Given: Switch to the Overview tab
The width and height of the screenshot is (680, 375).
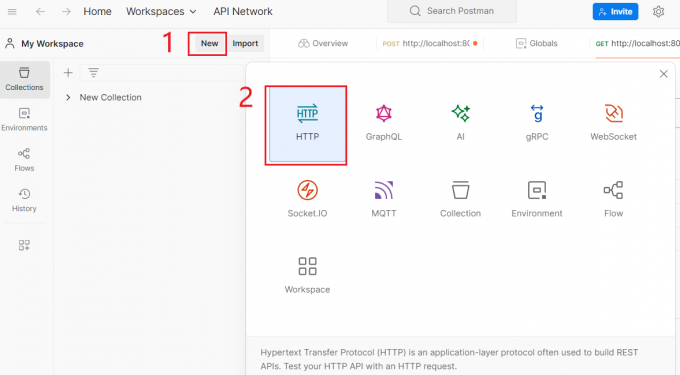Looking at the screenshot, I should (323, 43).
